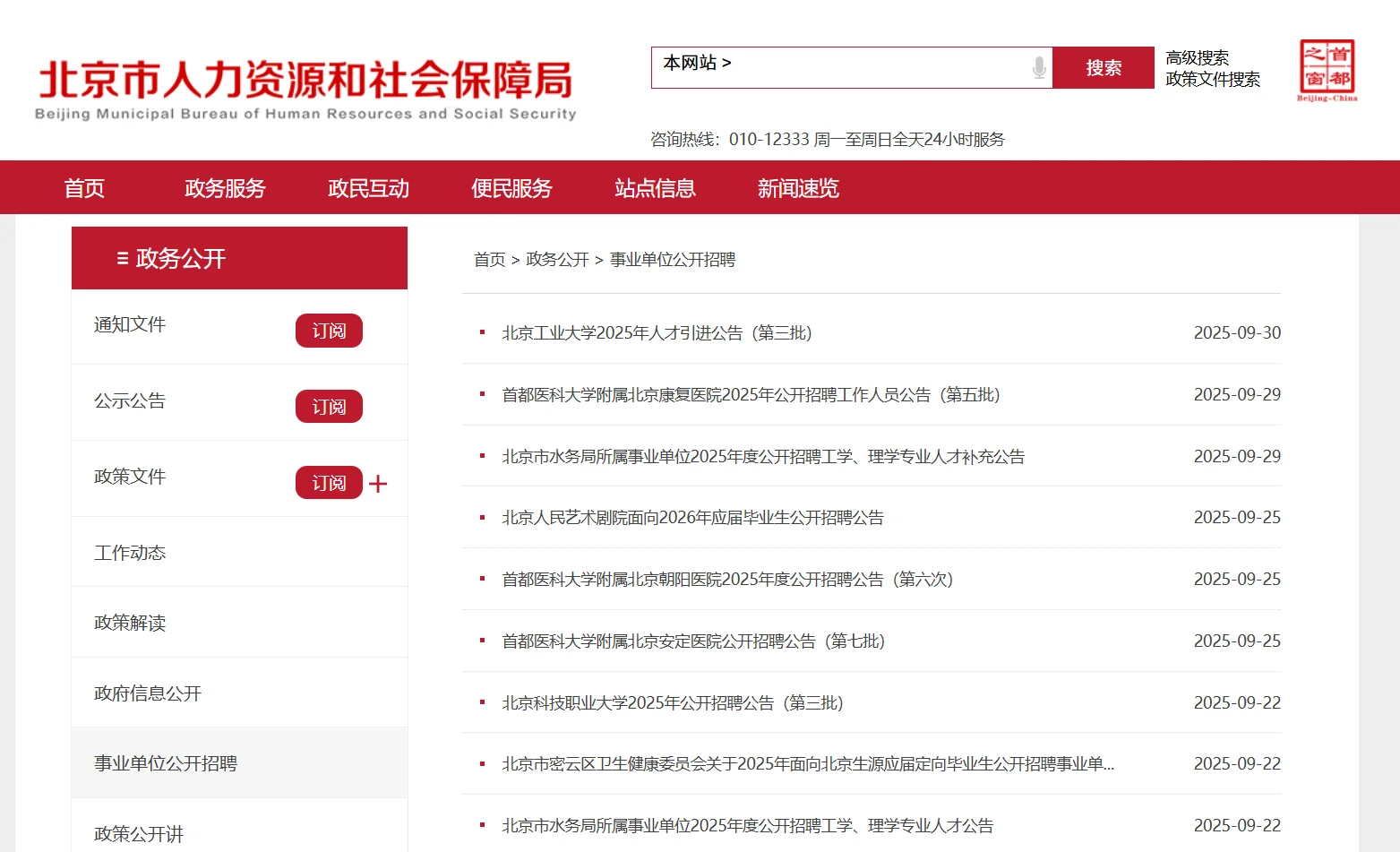Click the 2025-09-22 date beside 北京科技职业大学 notice
This screenshot has height=852, width=1400.
[1237, 703]
